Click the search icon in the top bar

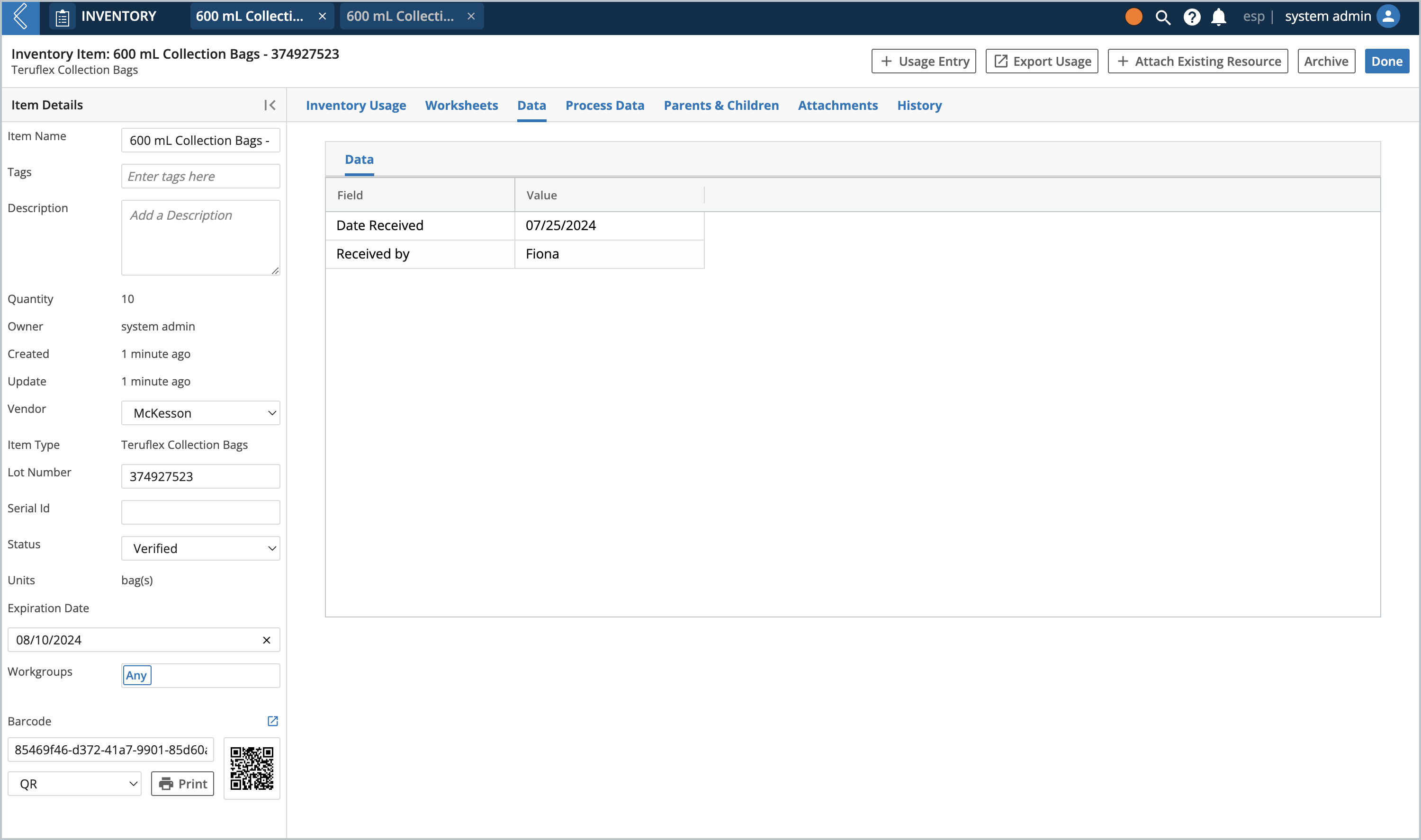tap(1162, 16)
